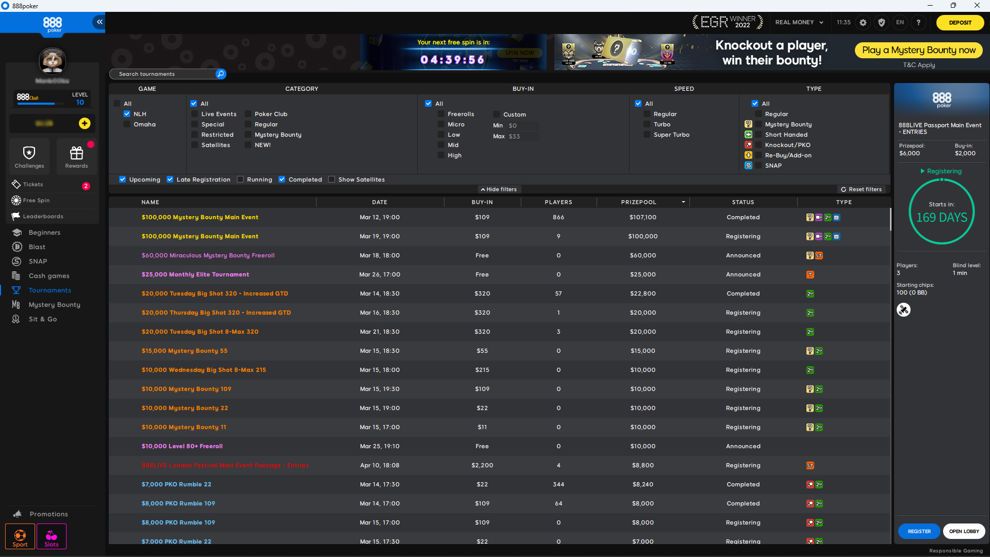Open settings gear icon in top bar

click(x=863, y=22)
